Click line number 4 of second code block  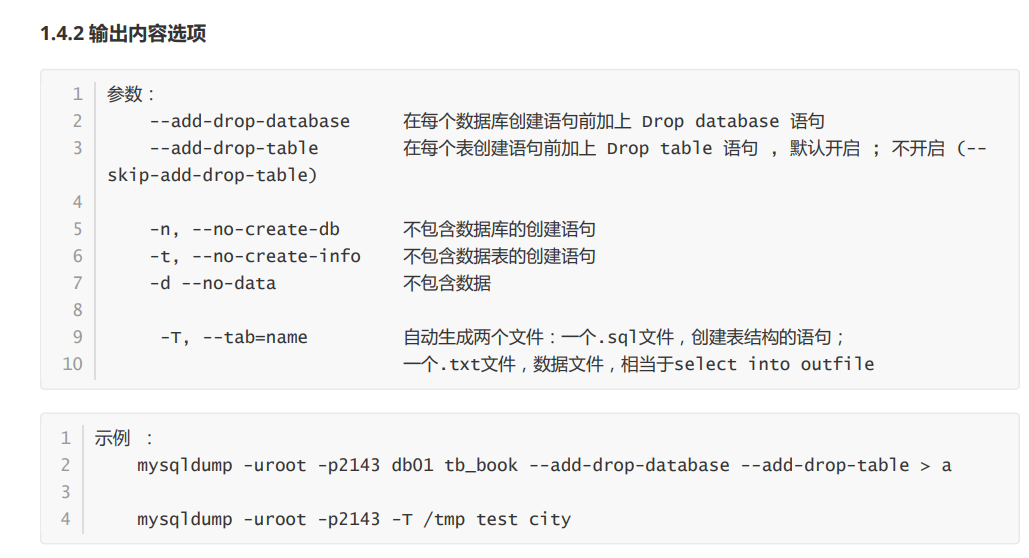click(66, 519)
